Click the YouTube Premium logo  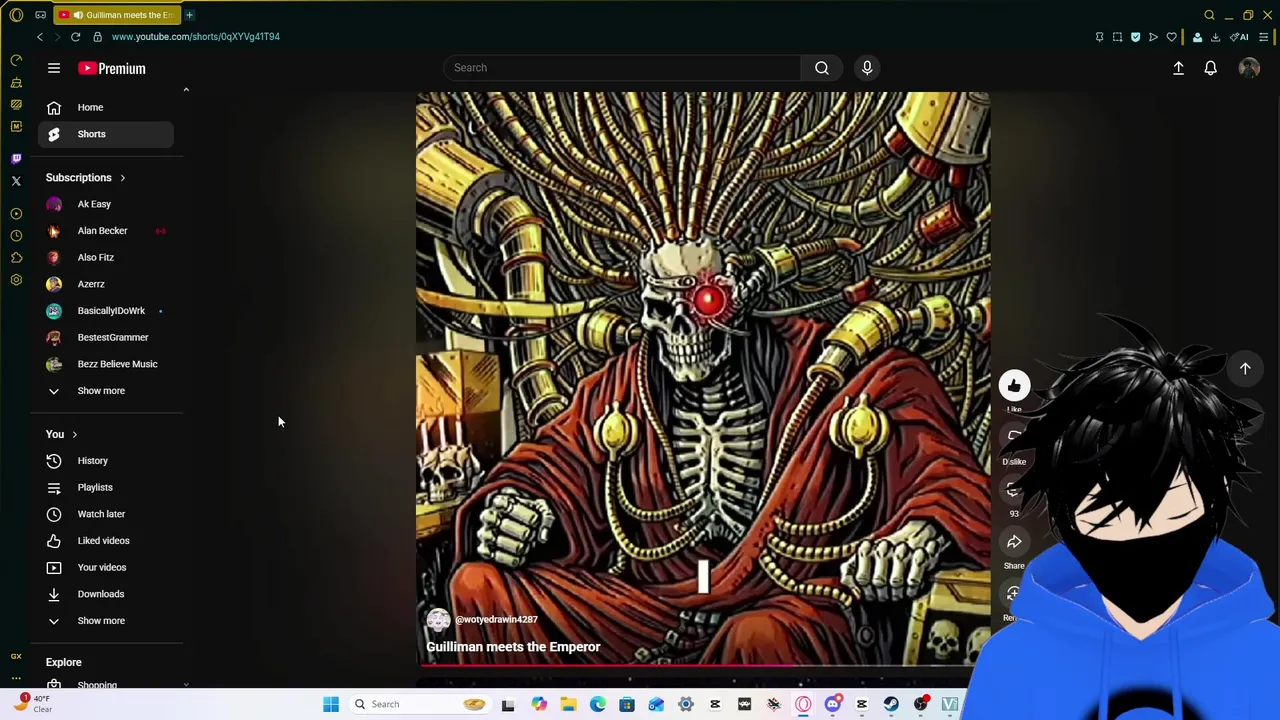(x=112, y=68)
